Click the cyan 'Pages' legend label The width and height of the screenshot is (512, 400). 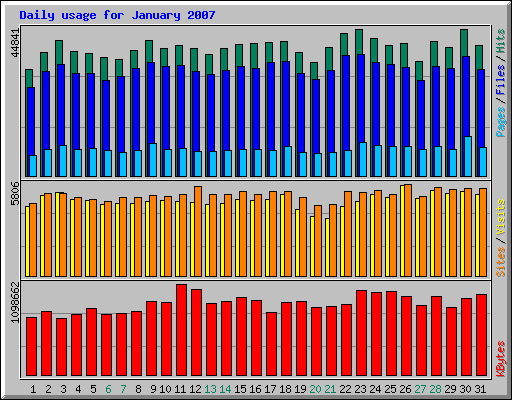click(x=501, y=122)
